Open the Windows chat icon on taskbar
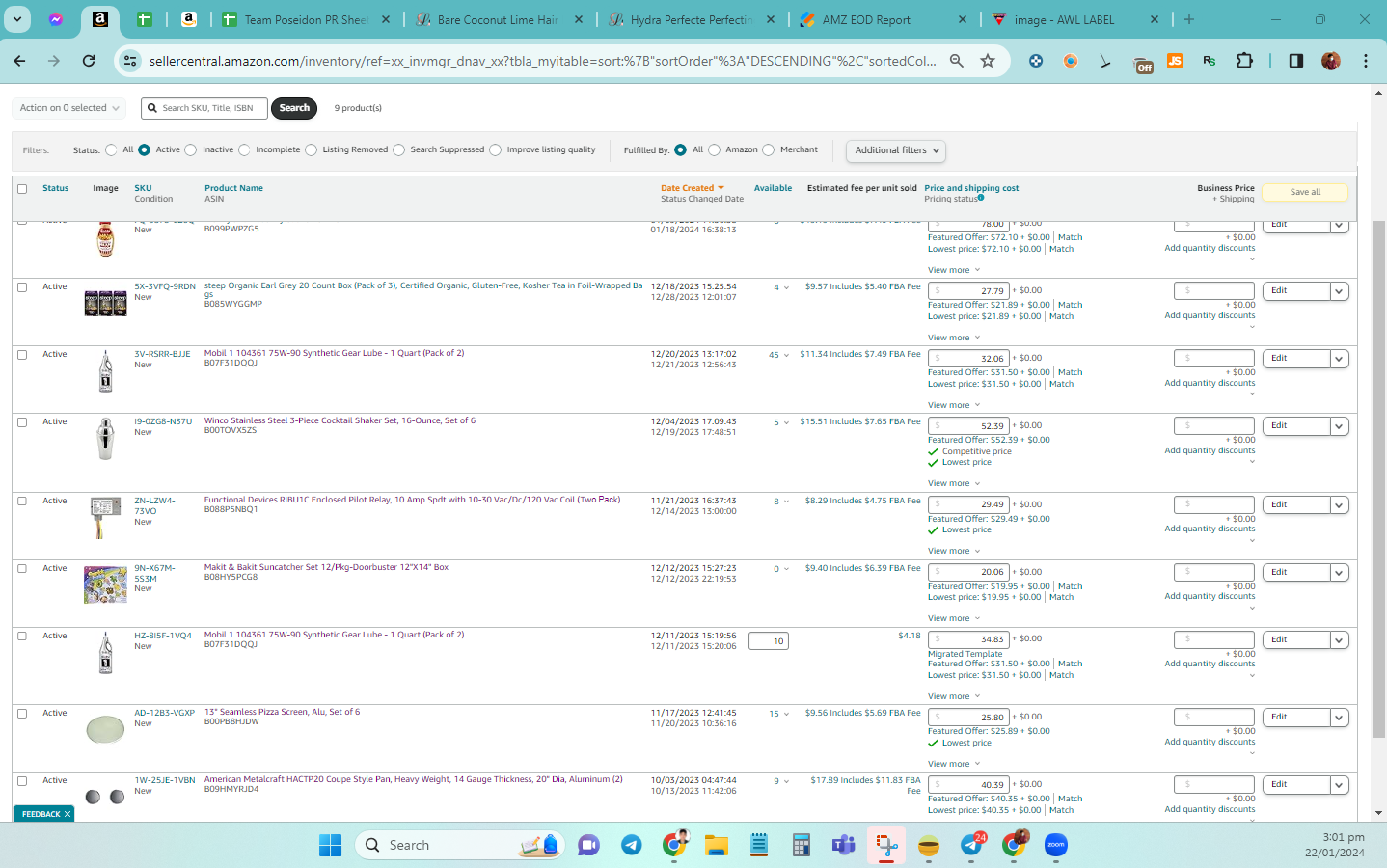 (588, 845)
